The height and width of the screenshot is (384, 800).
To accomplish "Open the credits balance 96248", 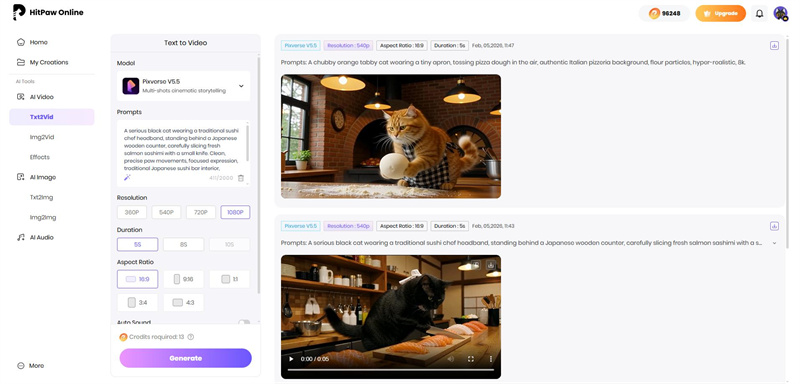I will coord(664,13).
